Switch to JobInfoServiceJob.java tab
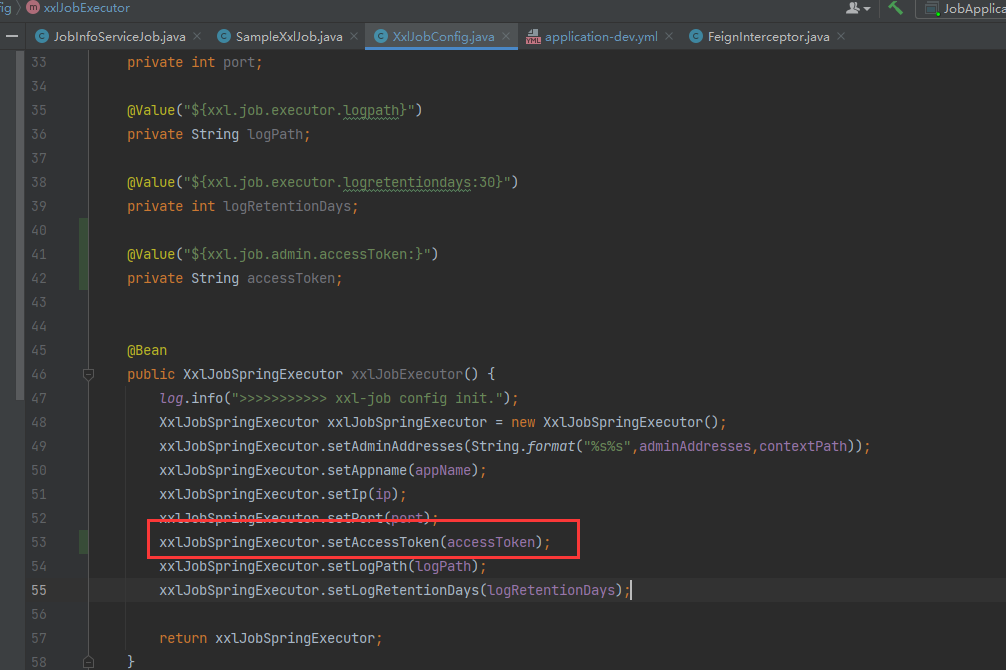This screenshot has width=1006, height=670. coord(119,37)
